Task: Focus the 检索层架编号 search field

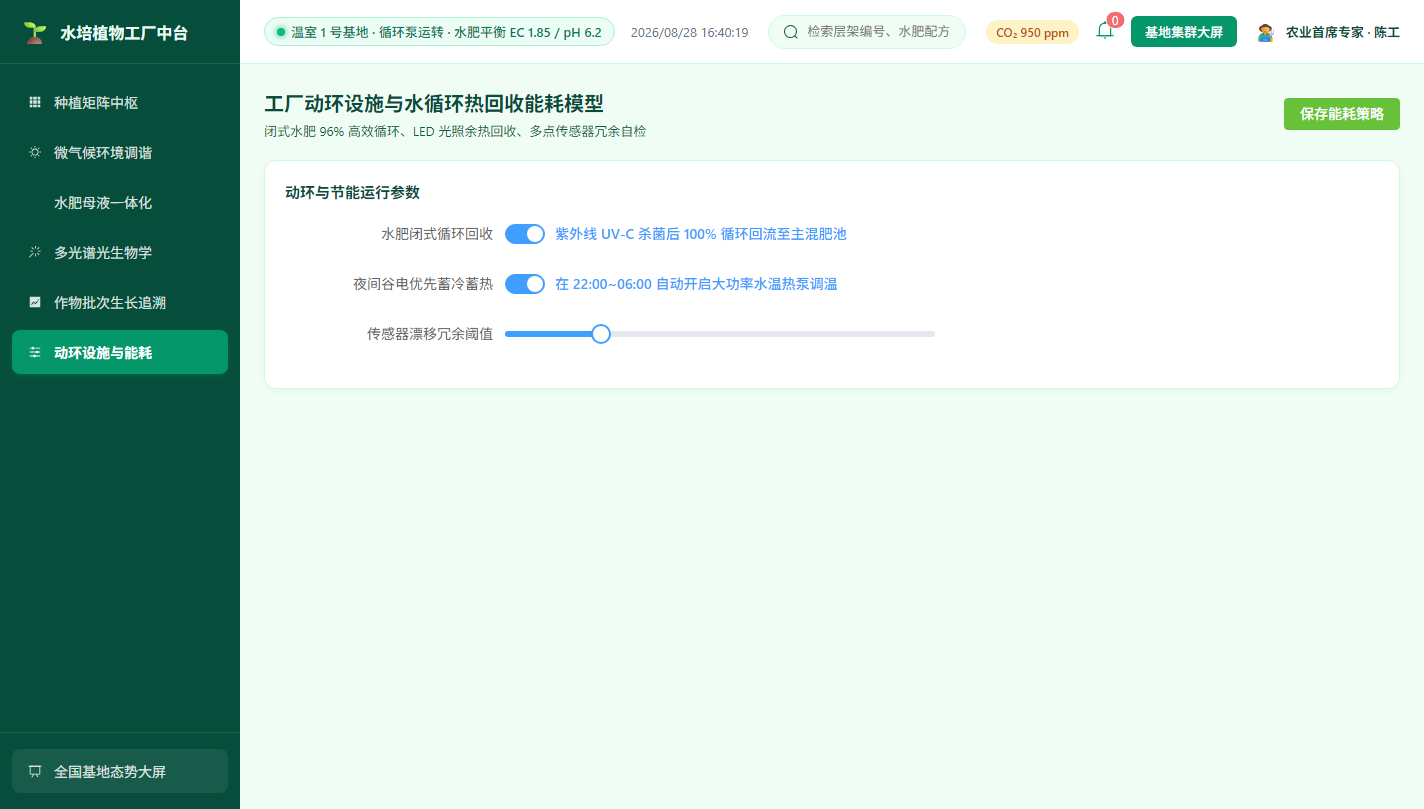Action: 867,32
